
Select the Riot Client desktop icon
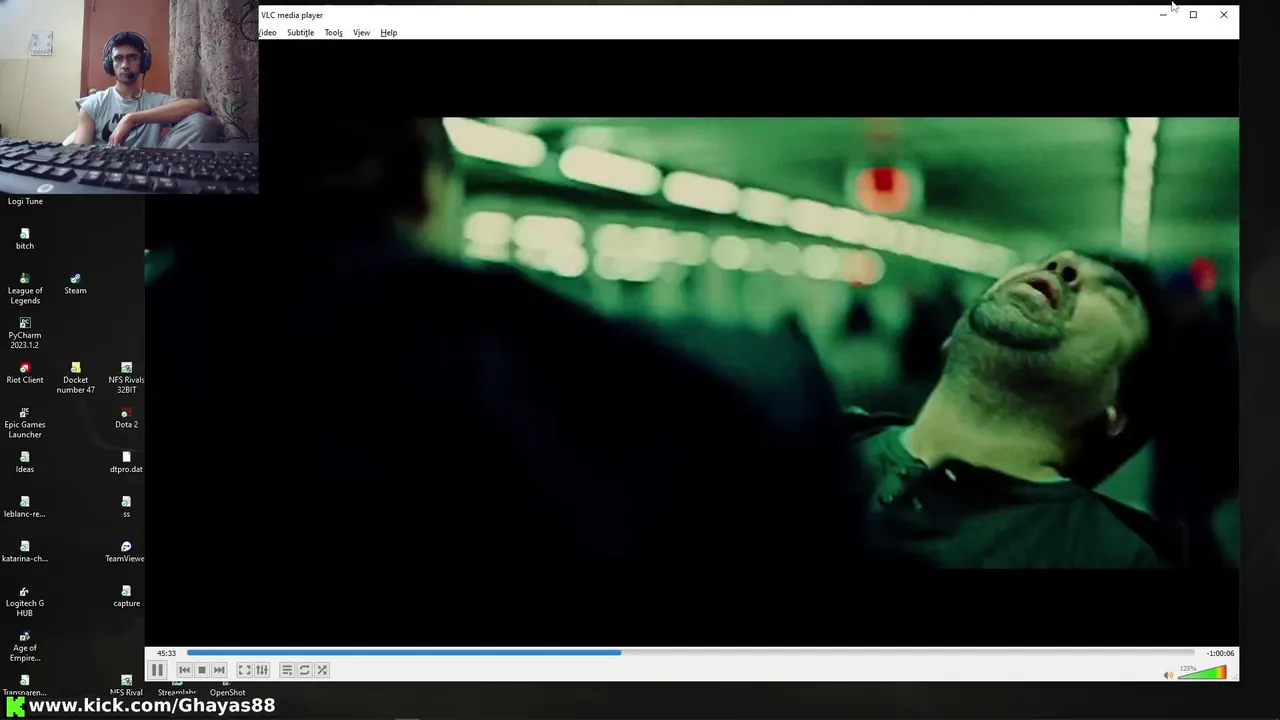pyautogui.click(x=25, y=373)
